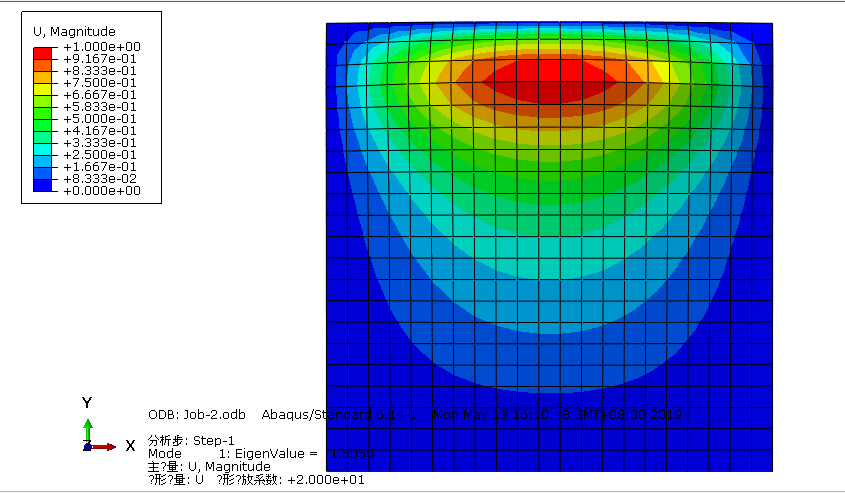Click the 'Mode 1: EigenValue' state line
The image size is (845, 493).
[x=261, y=454]
